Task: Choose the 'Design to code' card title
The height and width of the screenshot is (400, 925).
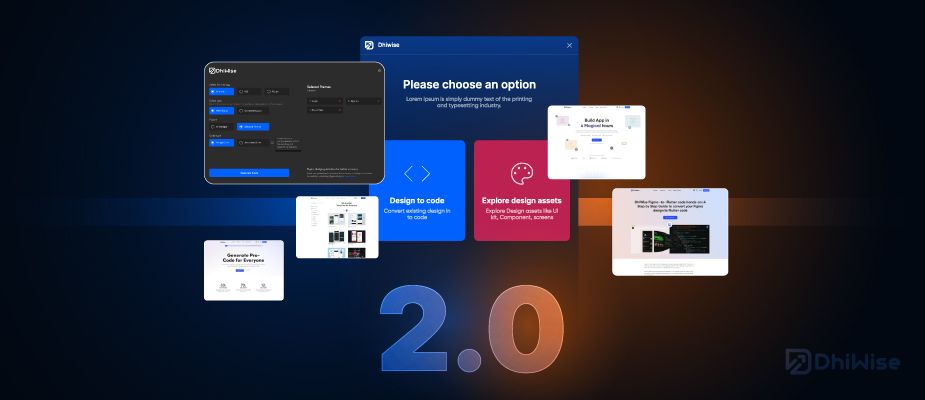Action: click(417, 201)
